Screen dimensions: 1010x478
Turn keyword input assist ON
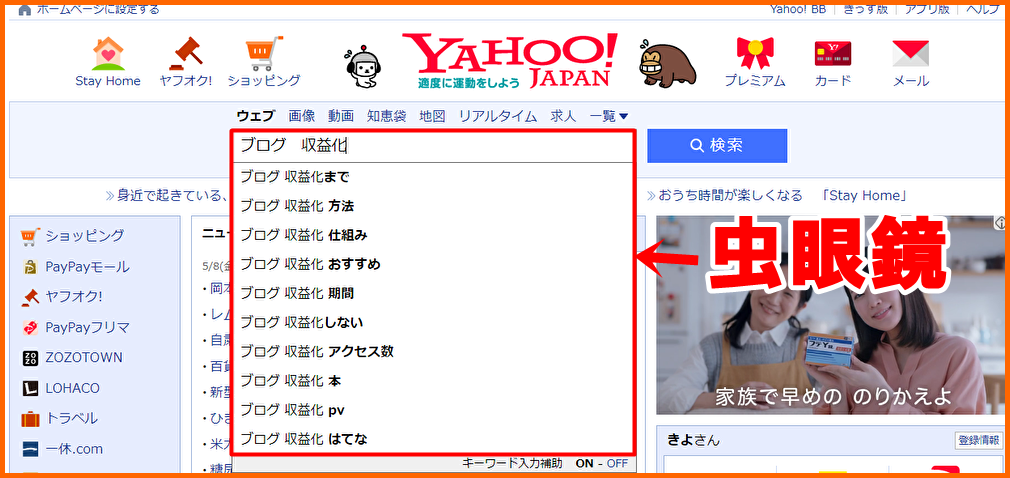tap(584, 463)
